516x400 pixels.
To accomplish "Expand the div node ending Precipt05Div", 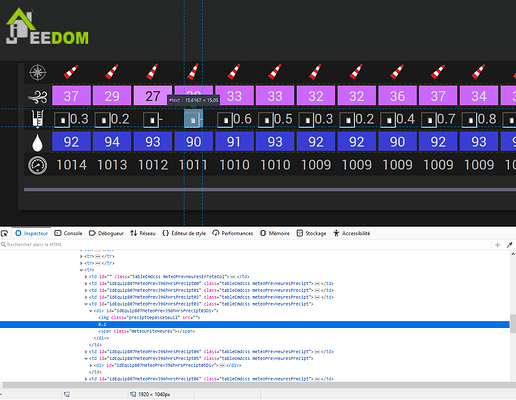I will pyautogui.click(x=91, y=365).
